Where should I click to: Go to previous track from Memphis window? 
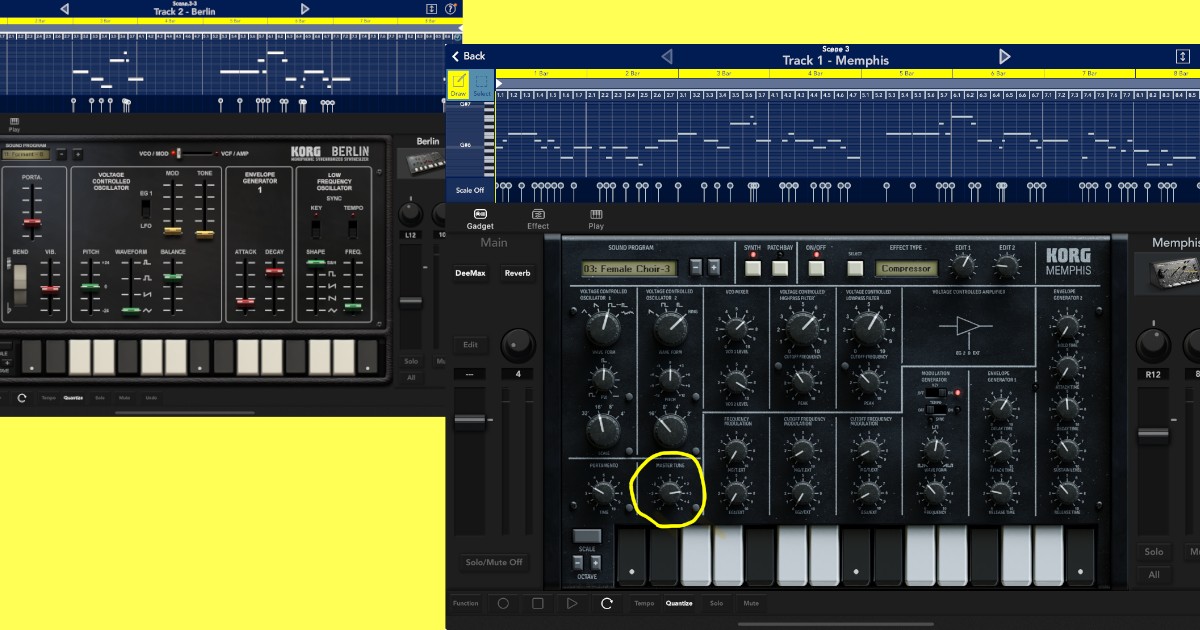pyautogui.click(x=667, y=57)
